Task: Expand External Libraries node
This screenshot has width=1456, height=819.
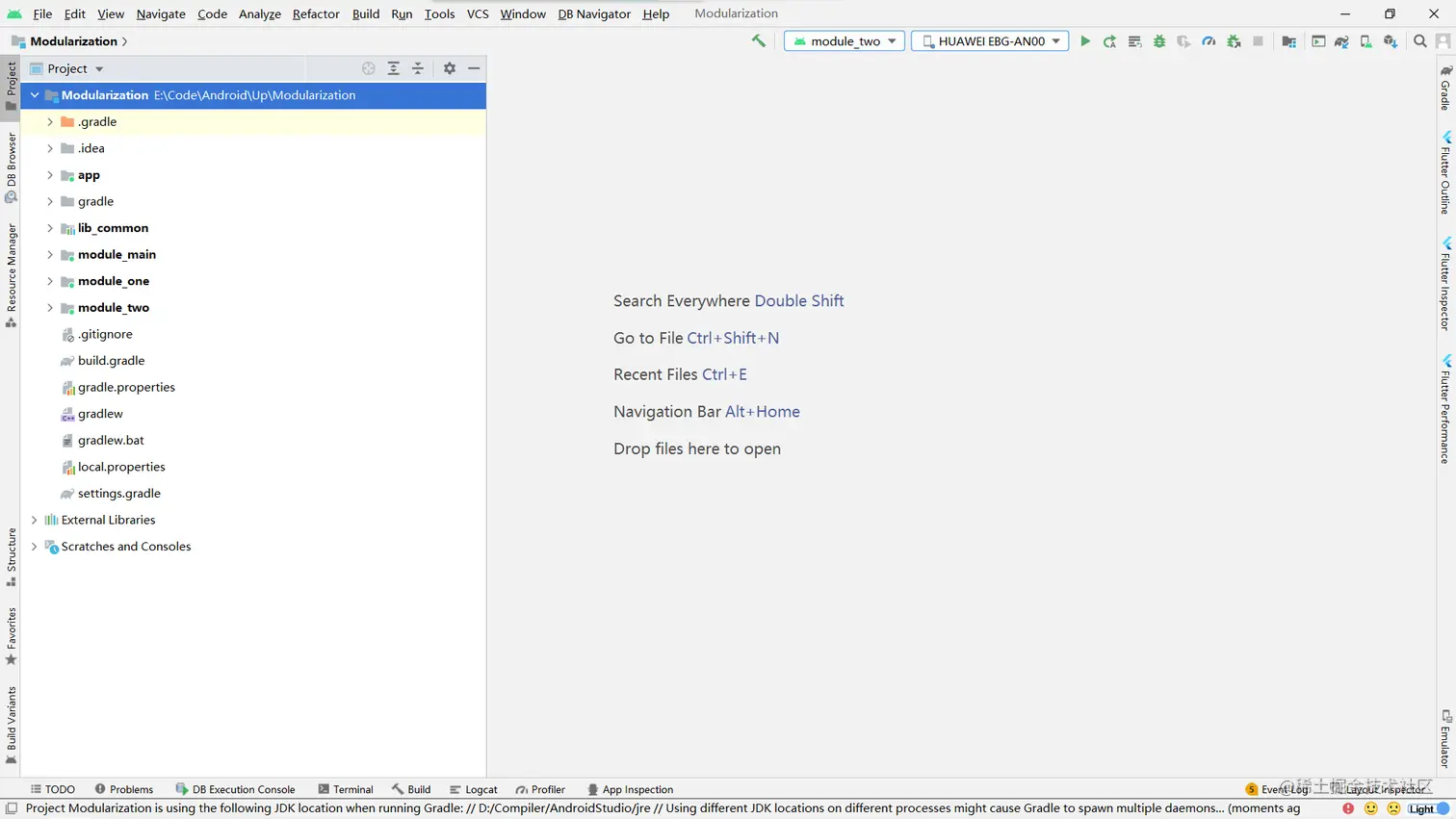Action: pyautogui.click(x=35, y=520)
